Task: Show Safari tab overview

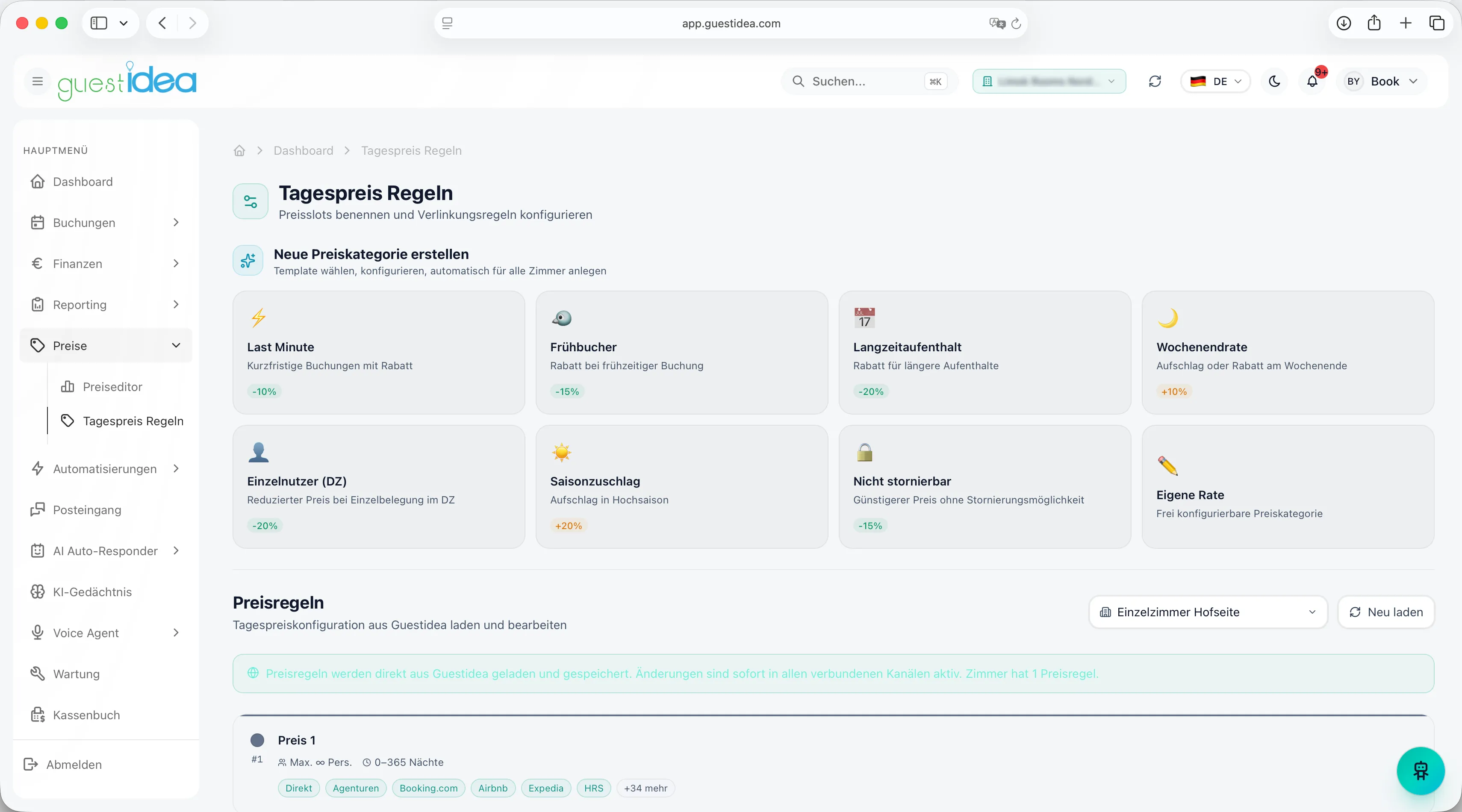Action: tap(1436, 23)
